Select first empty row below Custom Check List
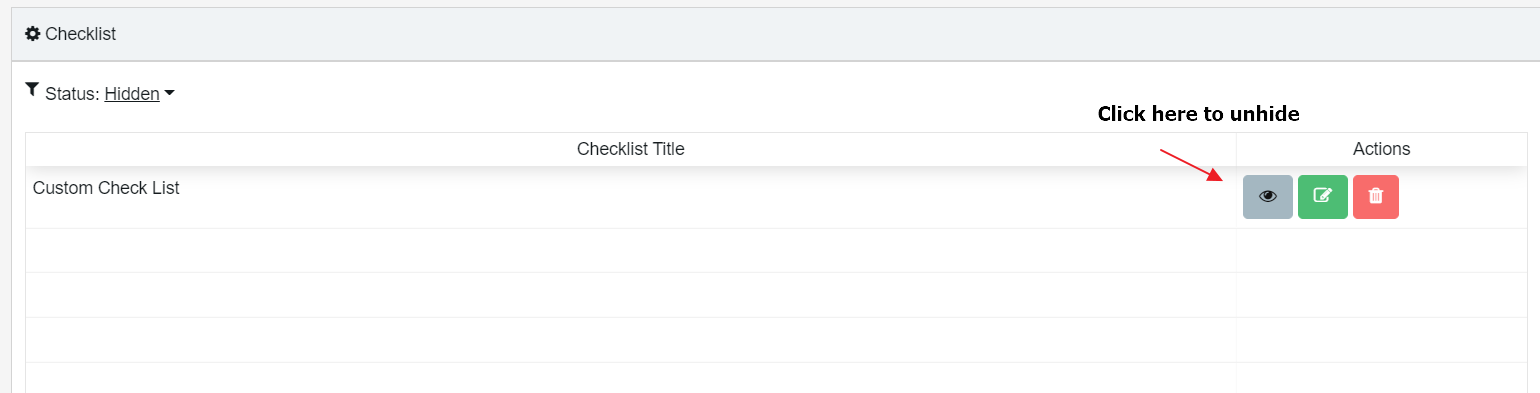 click(776, 250)
